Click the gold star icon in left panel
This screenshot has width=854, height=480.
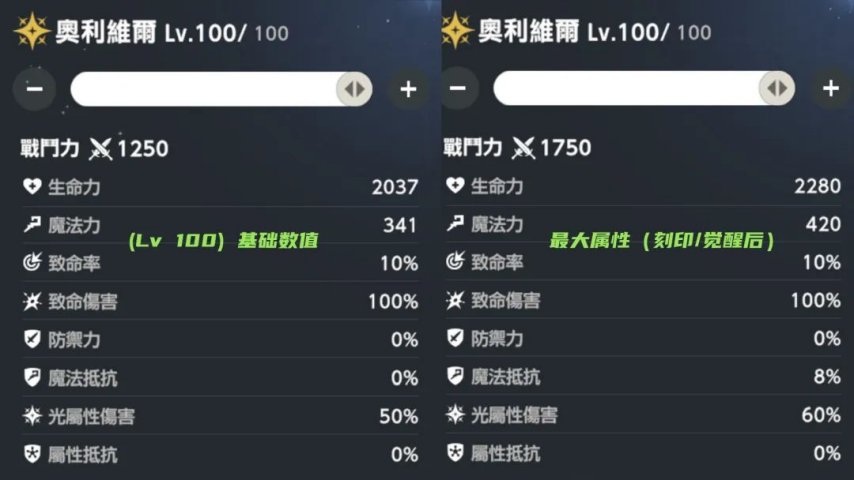tap(32, 32)
